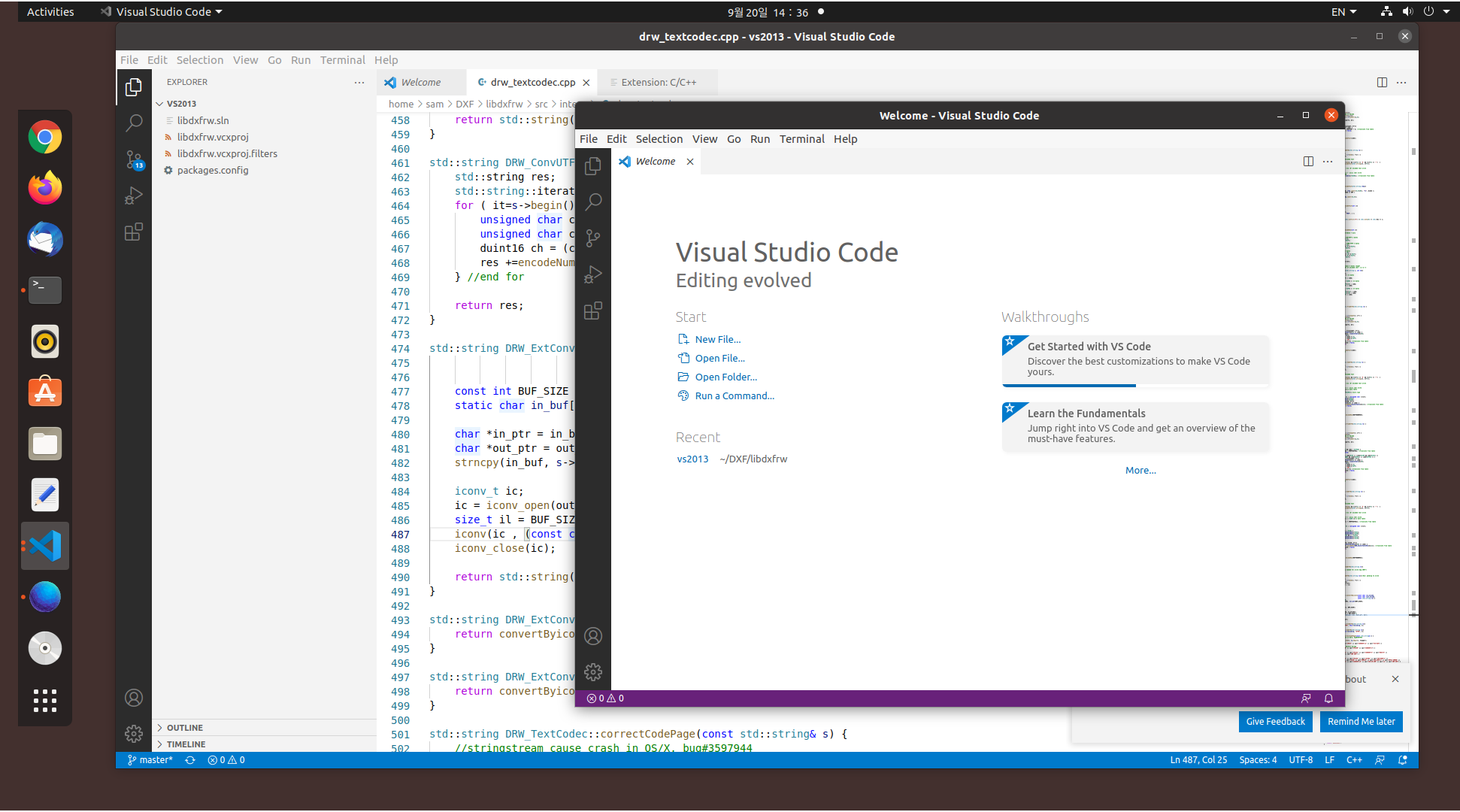The image size is (1460, 812).
Task: Open Accounts icon in Welcome window
Action: pos(593,636)
